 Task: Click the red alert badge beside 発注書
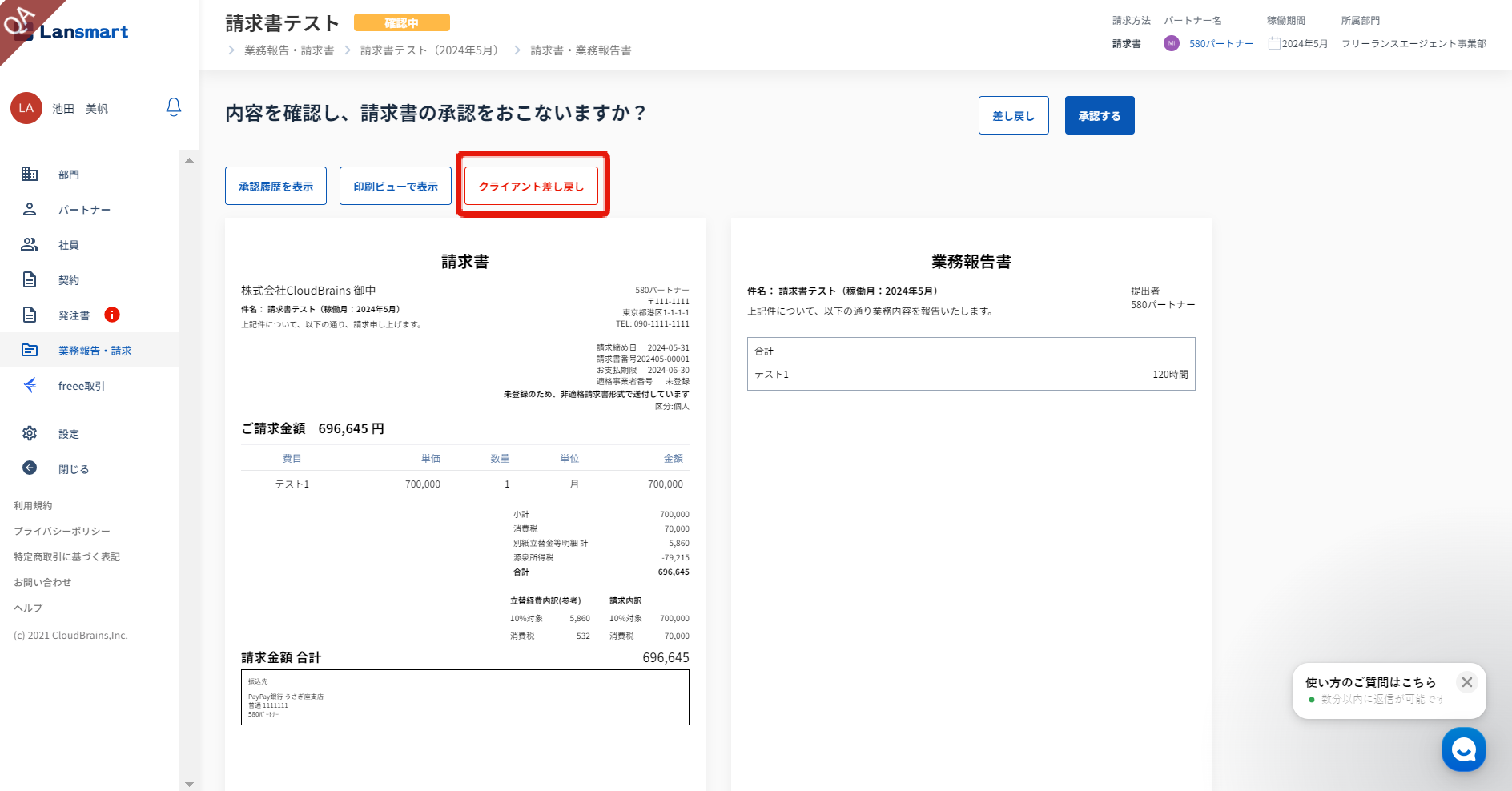pyautogui.click(x=112, y=315)
